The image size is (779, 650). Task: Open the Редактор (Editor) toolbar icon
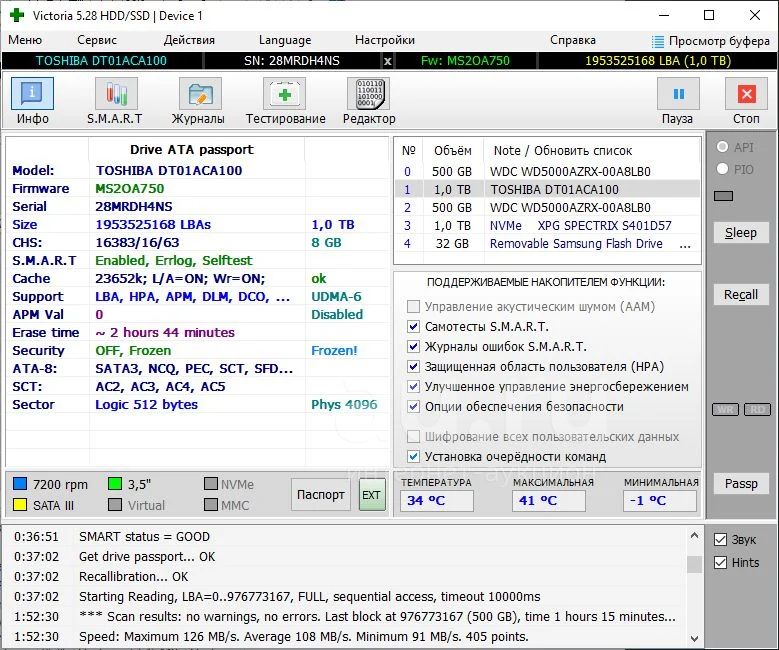[x=369, y=94]
